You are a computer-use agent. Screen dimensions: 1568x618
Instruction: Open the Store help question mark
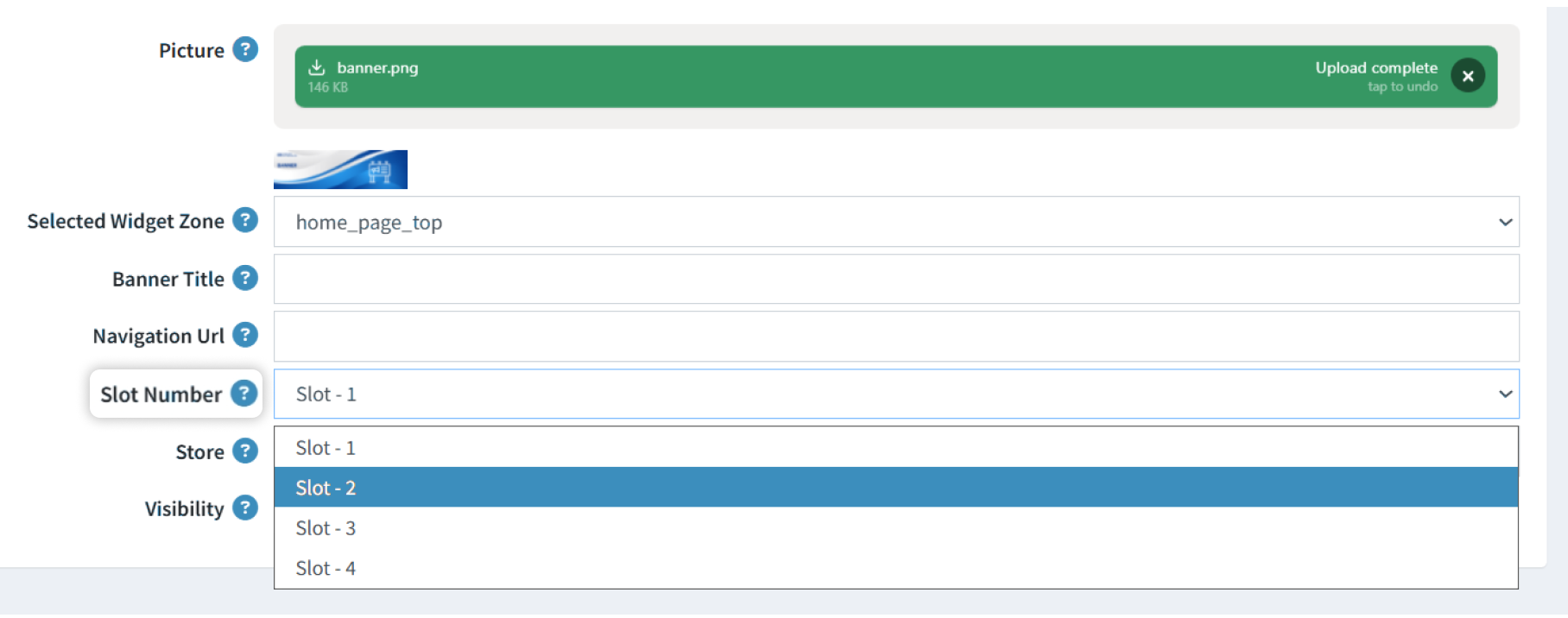pos(245,451)
